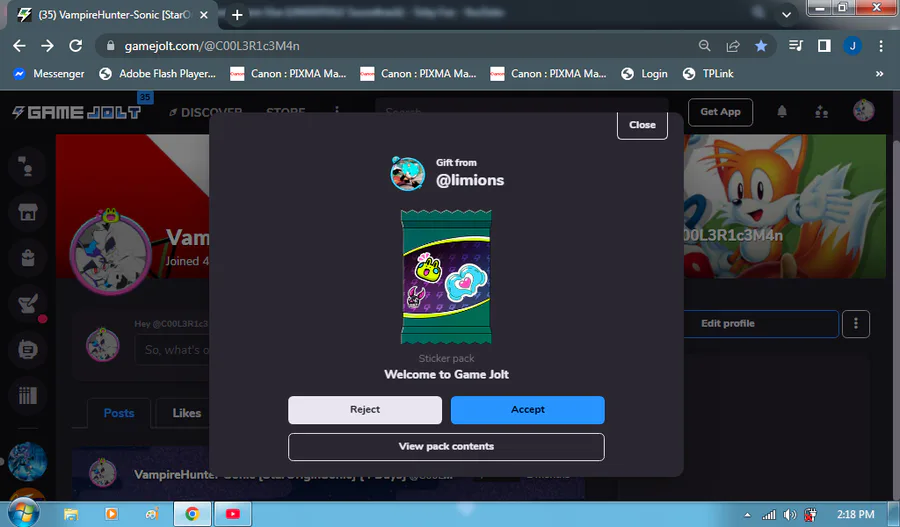Open browser zoom icon in address bar
This screenshot has height=527, width=900.
[x=704, y=46]
